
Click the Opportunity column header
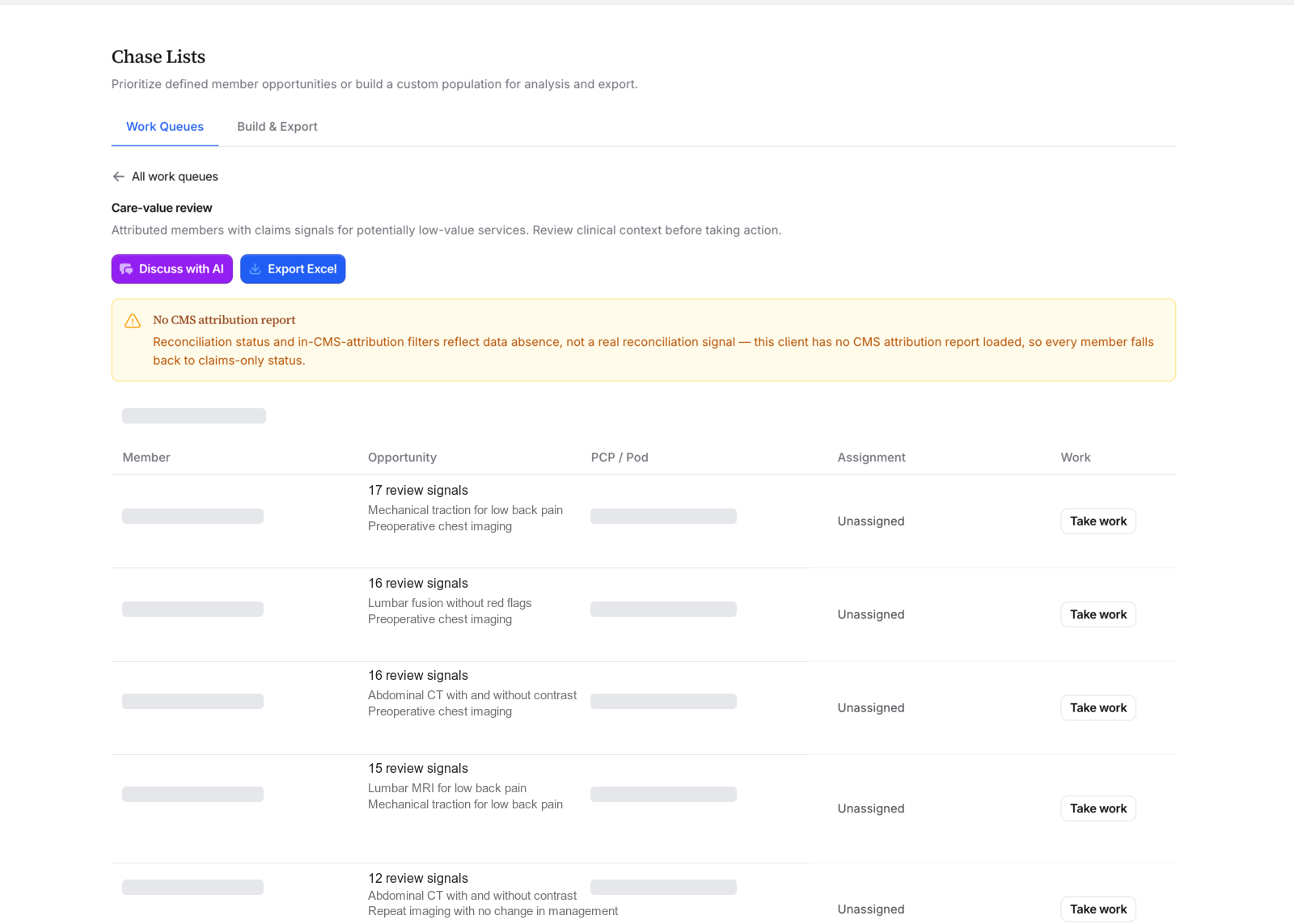(x=402, y=458)
